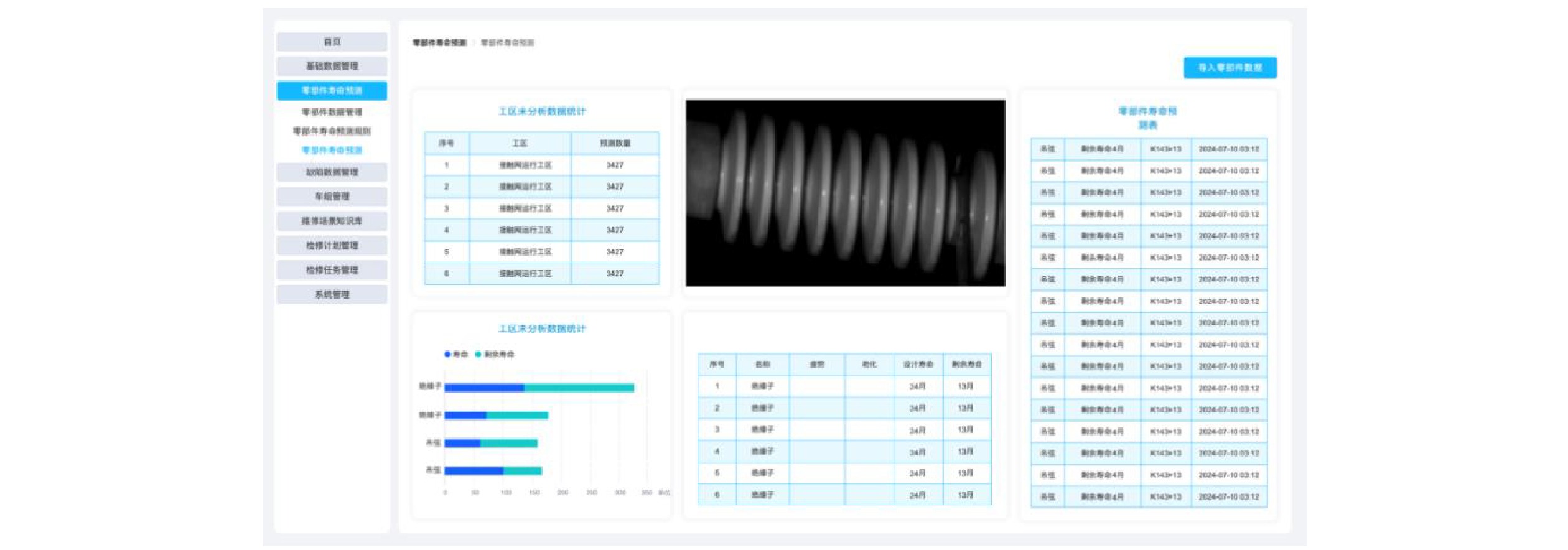Go to 检修计划管理 in the sidebar
1568x550 pixels.
click(x=332, y=246)
